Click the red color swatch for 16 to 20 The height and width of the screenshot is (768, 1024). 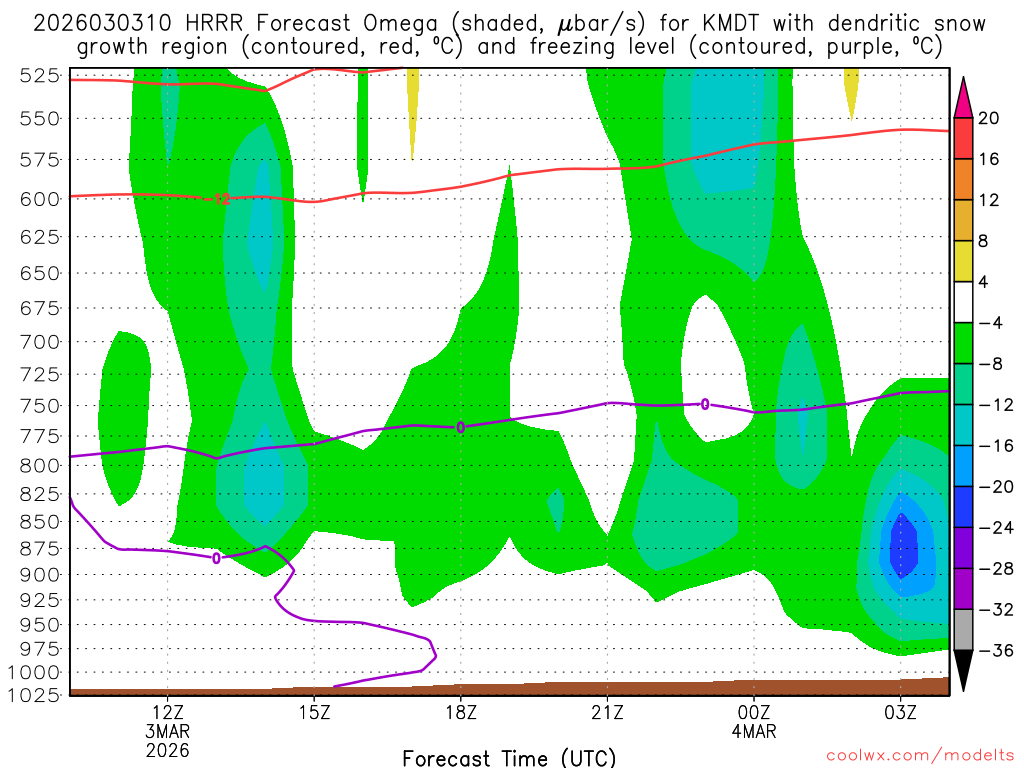tap(963, 138)
